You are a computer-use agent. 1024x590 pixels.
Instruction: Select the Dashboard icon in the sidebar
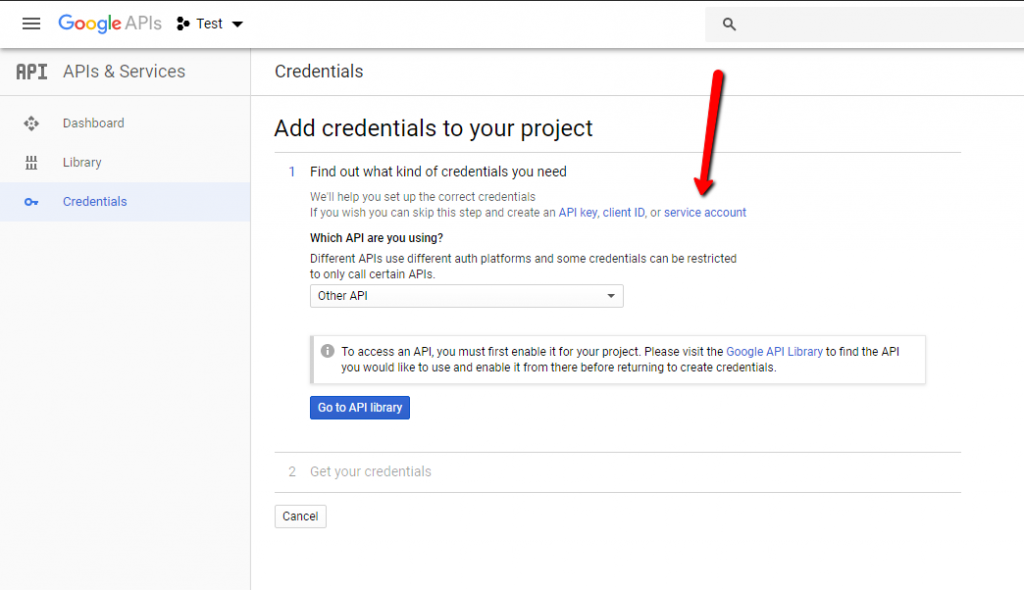[x=31, y=122]
